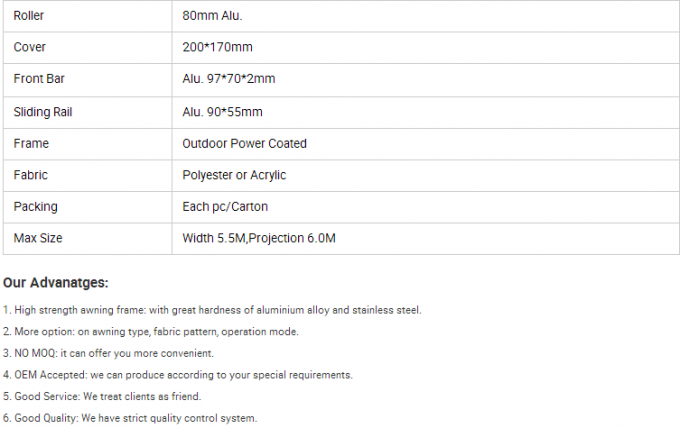Screen dimensions: 680x428
Task: Click the 80mm Alu. value cell
Action: tap(213, 16)
